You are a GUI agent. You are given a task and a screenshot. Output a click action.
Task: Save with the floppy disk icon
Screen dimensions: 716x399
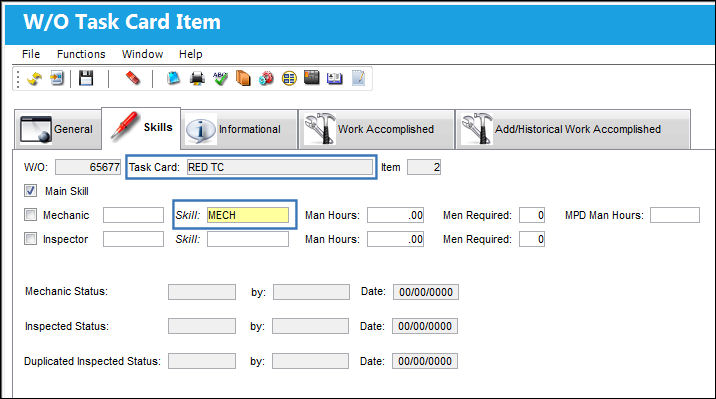click(x=86, y=78)
